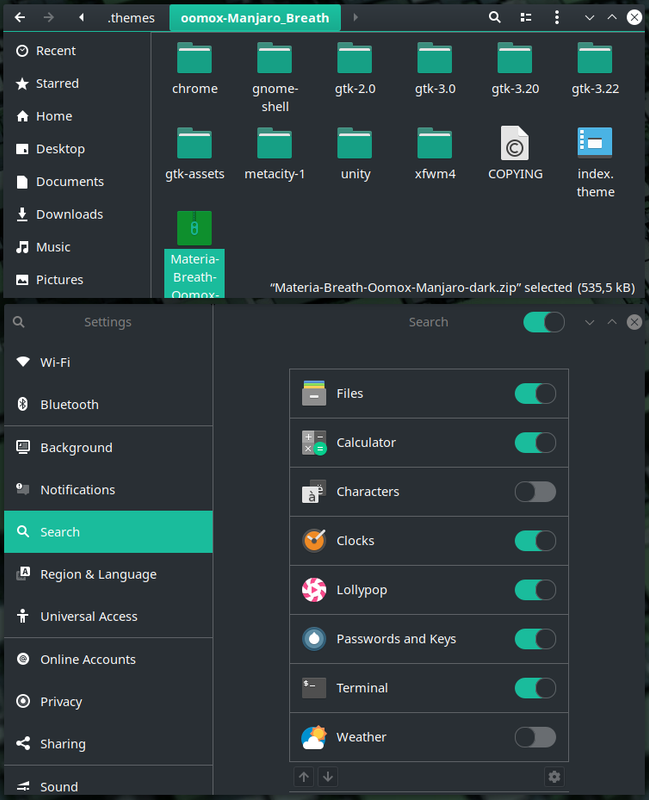Toggle the main Search switch in Settings header
The width and height of the screenshot is (649, 800).
pyautogui.click(x=544, y=322)
